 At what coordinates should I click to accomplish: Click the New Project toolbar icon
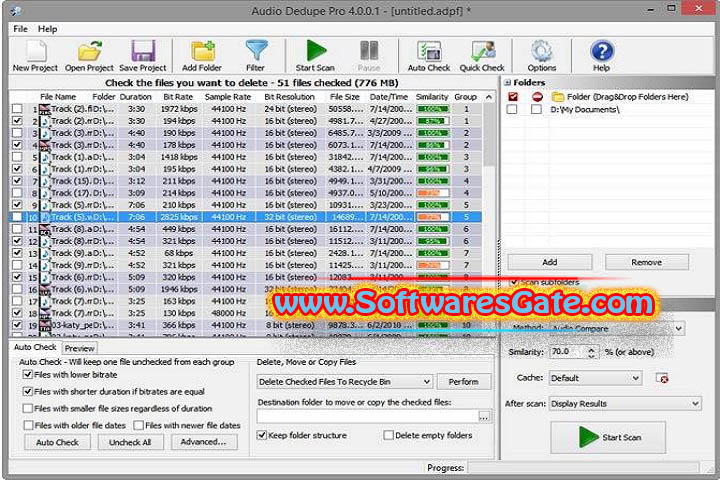coord(35,56)
